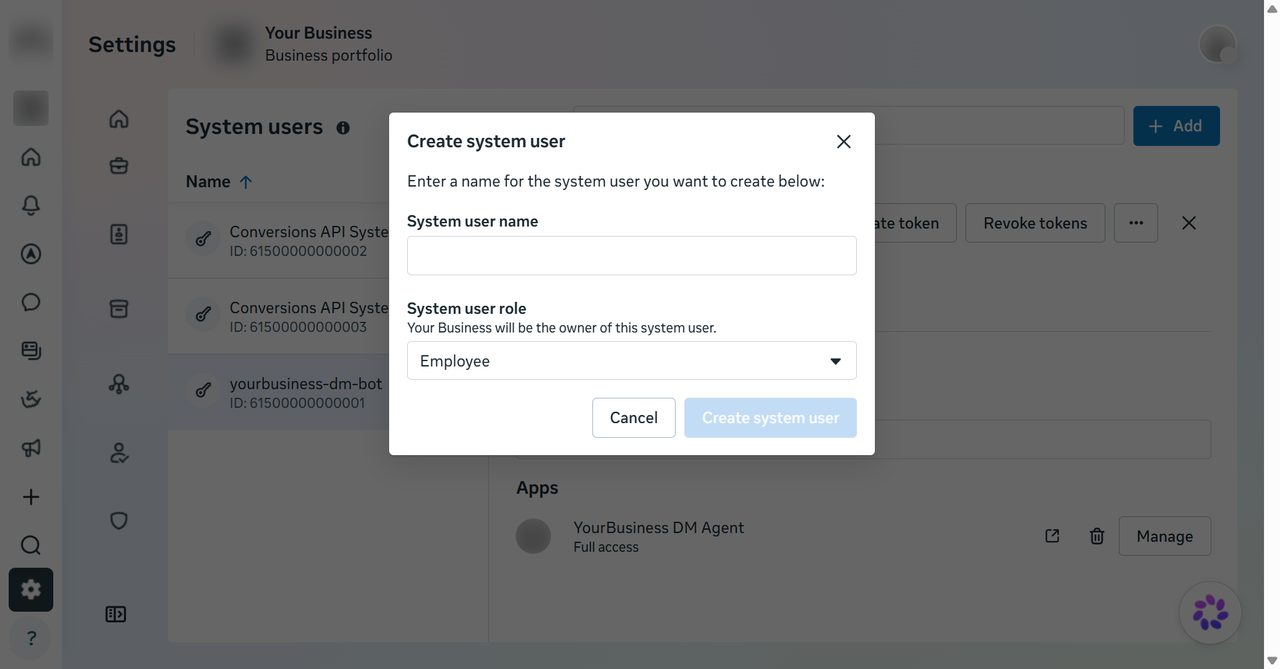The image size is (1280, 669).
Task: Click the search field beside Add
Action: (x=999, y=126)
